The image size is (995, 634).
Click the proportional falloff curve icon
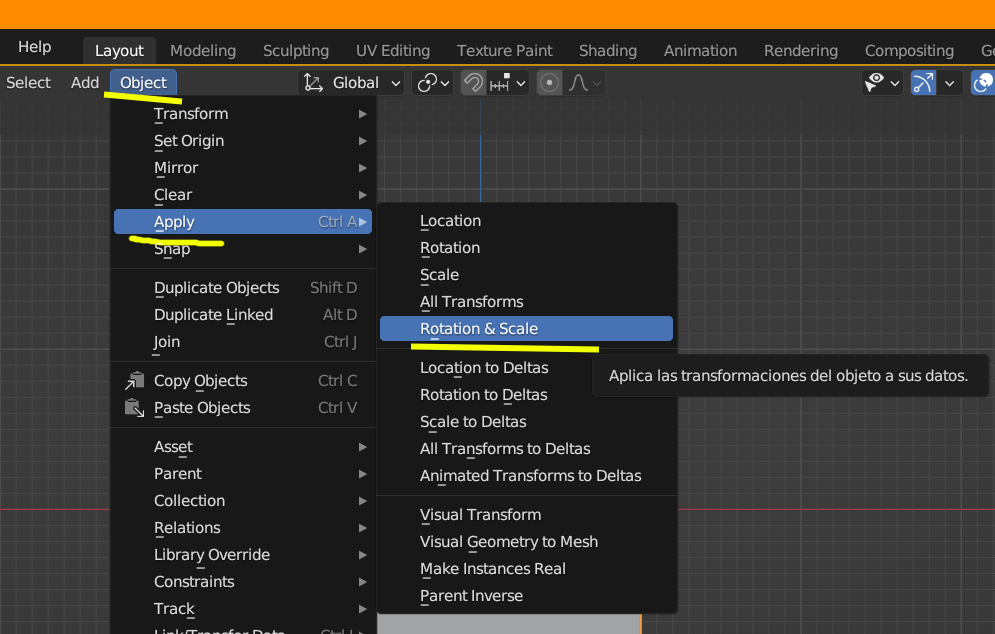[578, 83]
